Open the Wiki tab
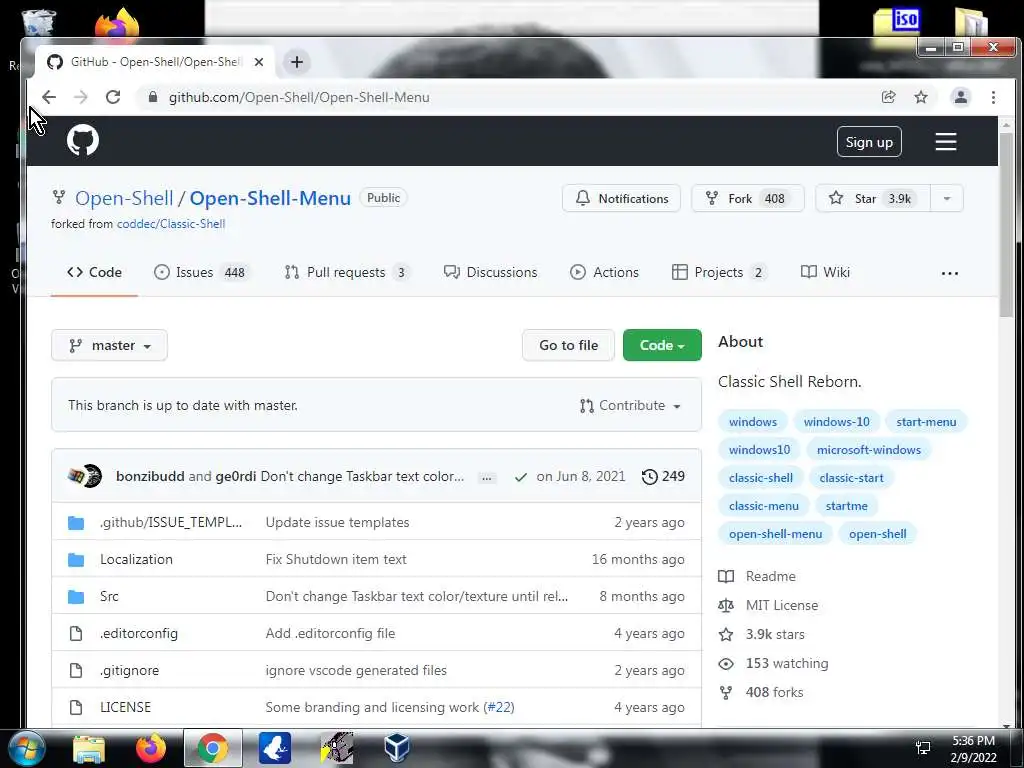The height and width of the screenshot is (768, 1024). (825, 272)
